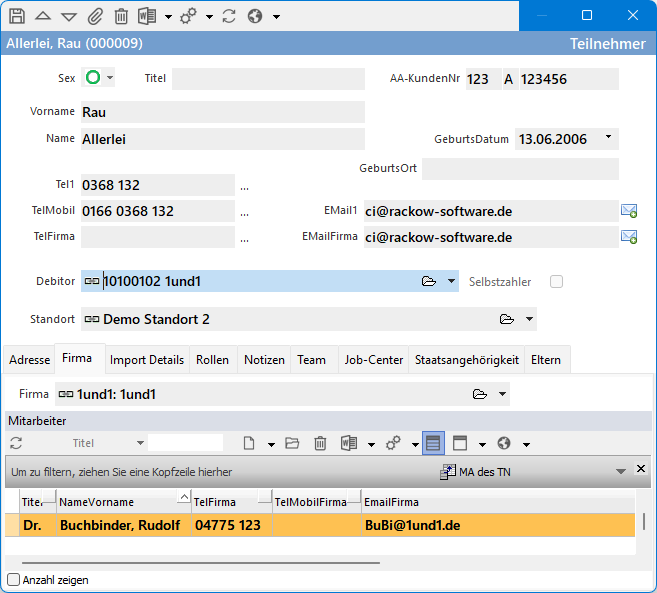Open folder icon in Debitor field
This screenshot has width=657, height=593.
point(429,282)
